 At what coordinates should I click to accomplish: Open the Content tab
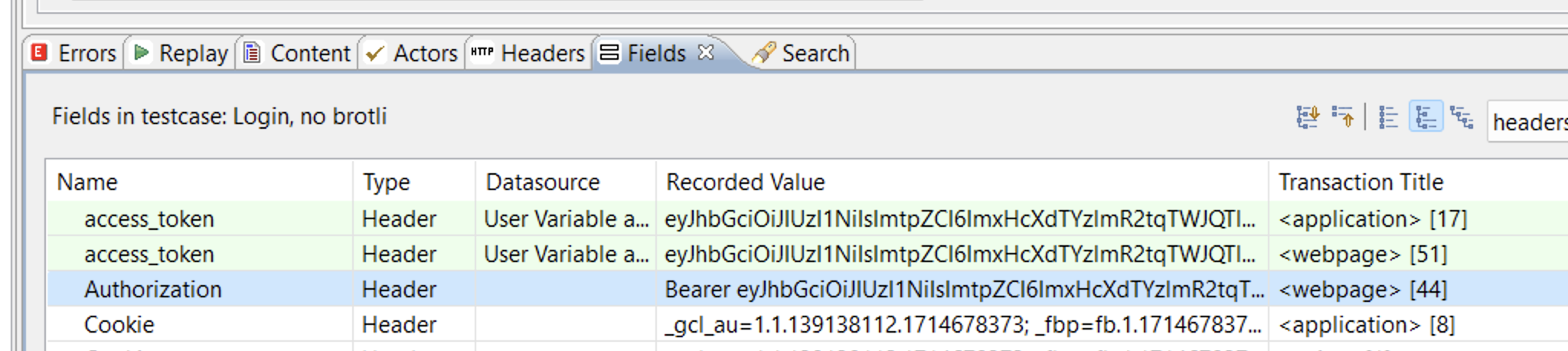[x=297, y=53]
